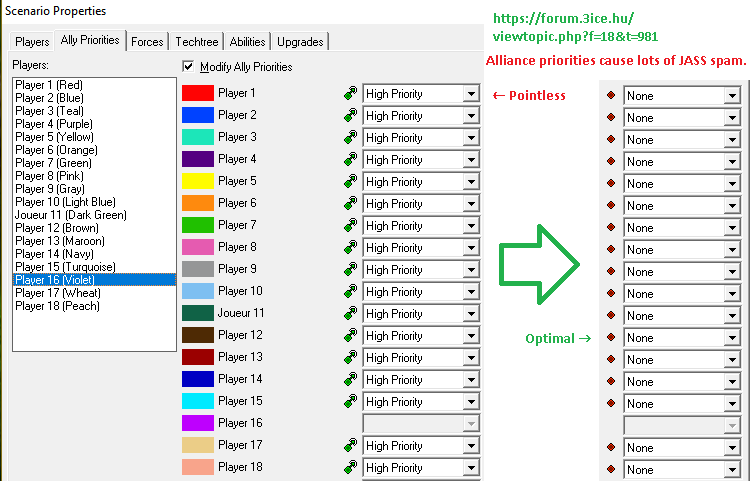Click the red diamond icon in bottom None row
750x481 pixels.
coord(611,470)
